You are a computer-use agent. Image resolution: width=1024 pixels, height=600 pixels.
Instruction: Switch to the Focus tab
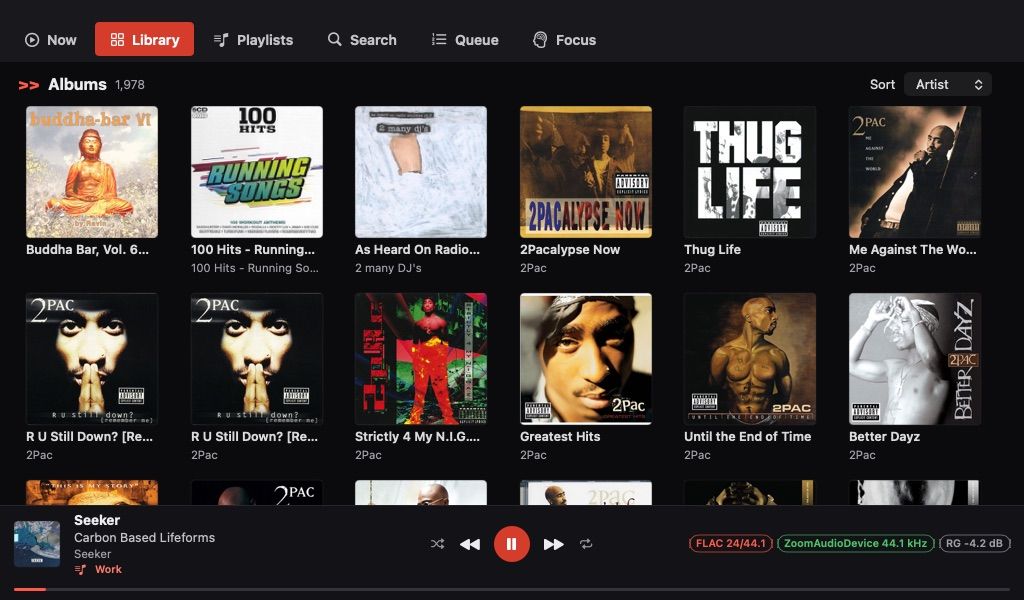coord(564,40)
